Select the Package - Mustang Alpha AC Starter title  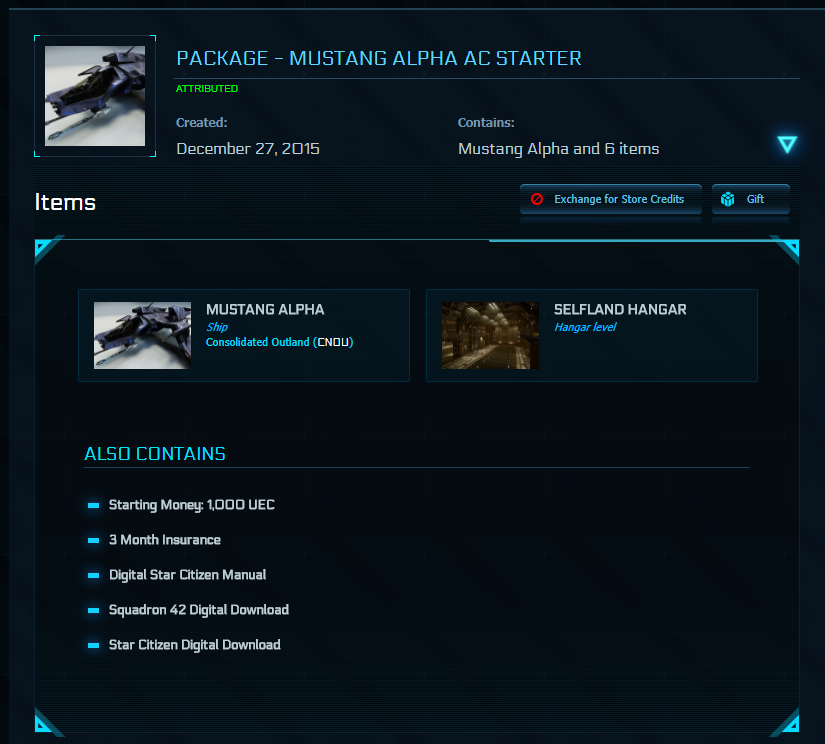point(379,58)
